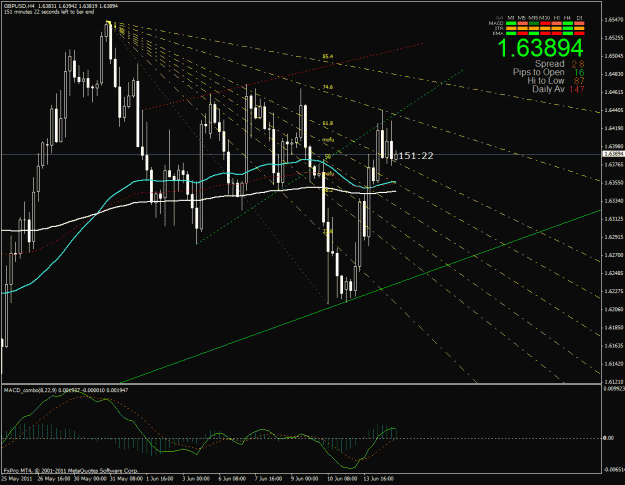This screenshot has width=625, height=485.
Task: Select the 74.6 Fibonacci fan label
Action: pos(328,87)
